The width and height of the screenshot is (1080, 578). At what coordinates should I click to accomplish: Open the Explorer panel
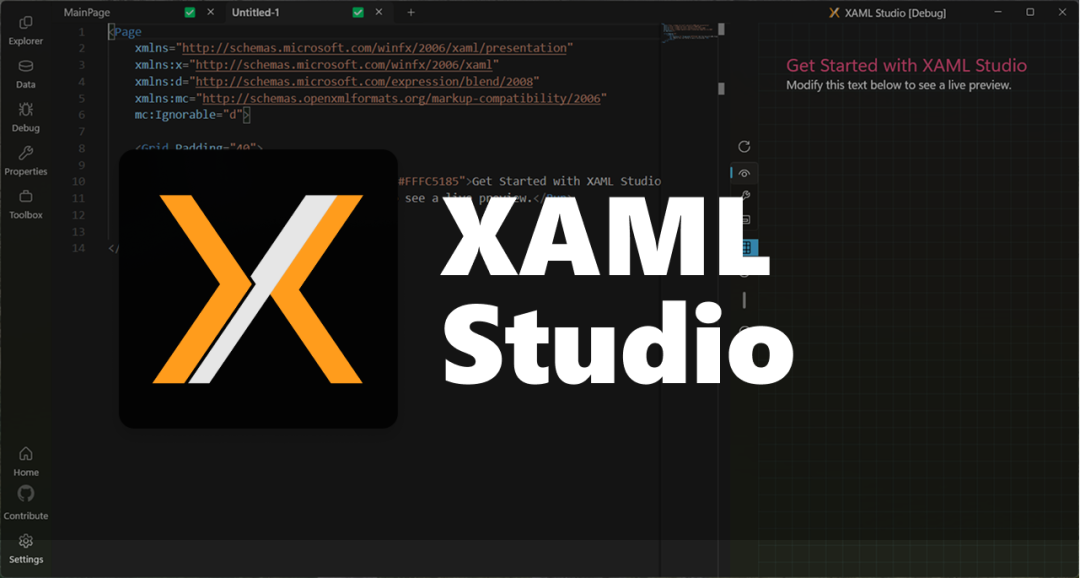pyautogui.click(x=26, y=30)
